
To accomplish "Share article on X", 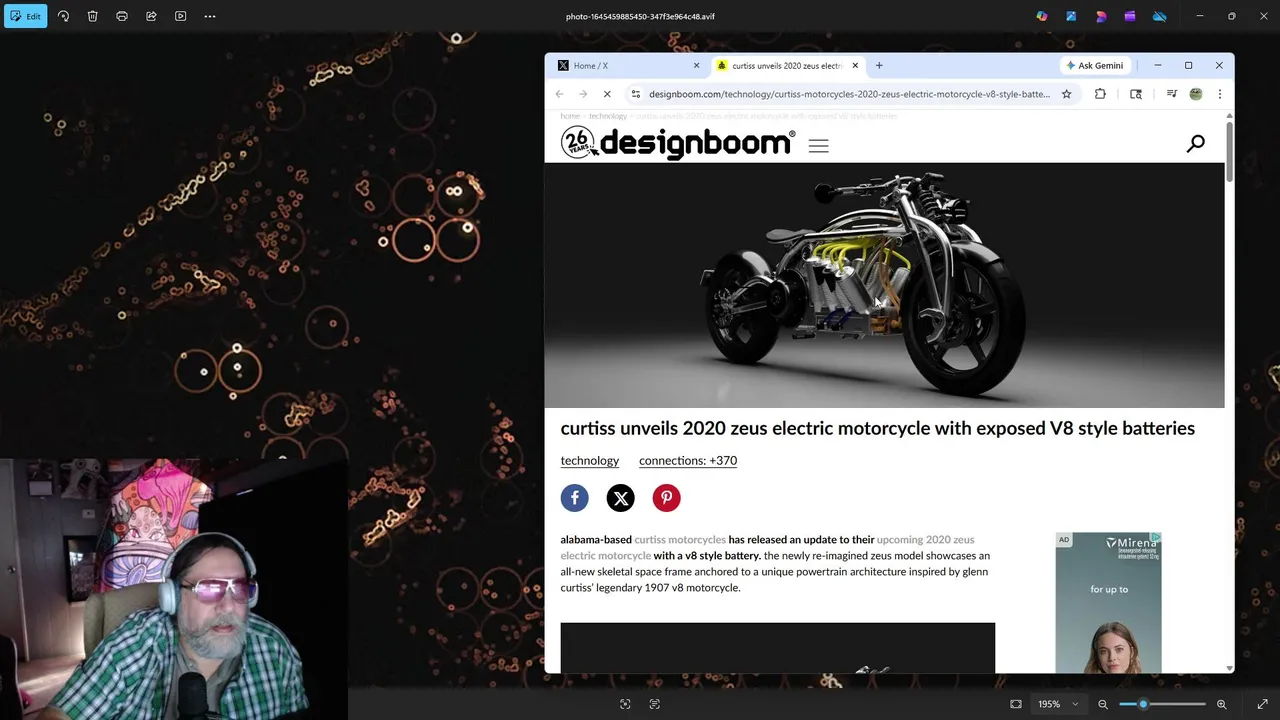I will click(x=620, y=498).
